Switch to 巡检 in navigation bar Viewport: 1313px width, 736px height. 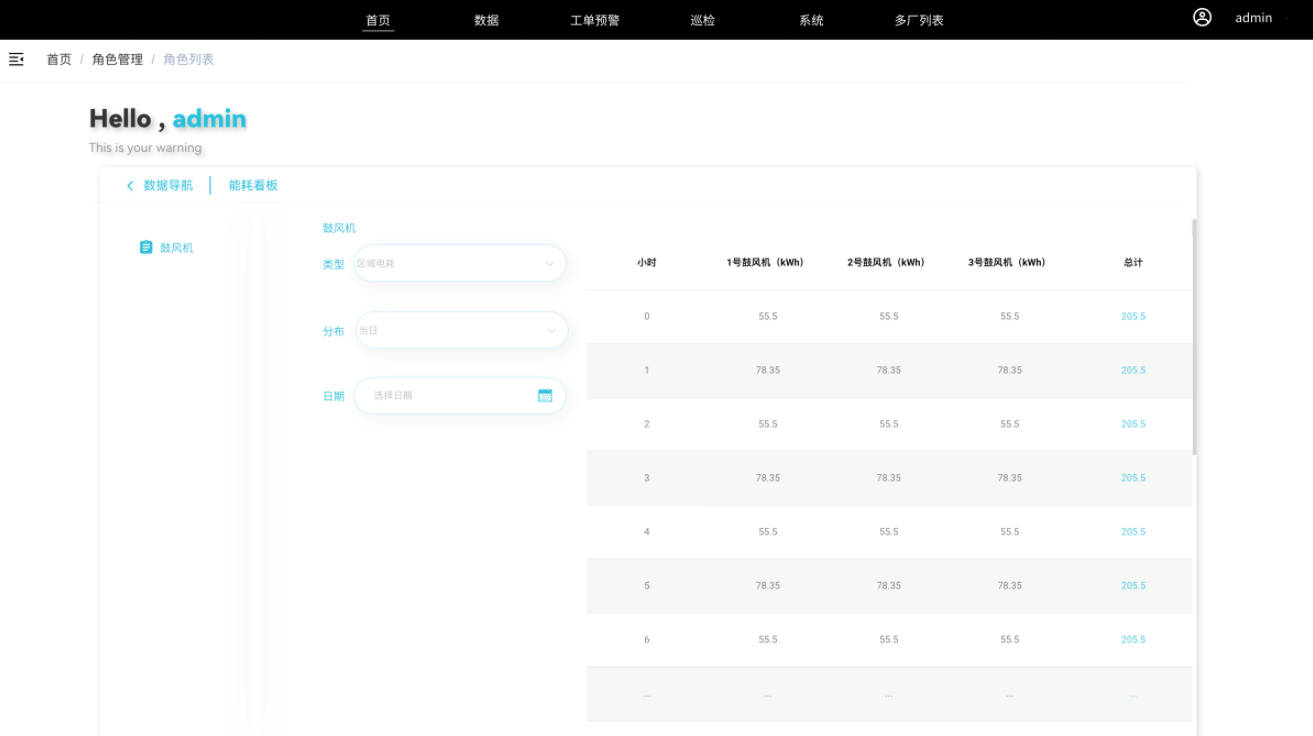703,20
